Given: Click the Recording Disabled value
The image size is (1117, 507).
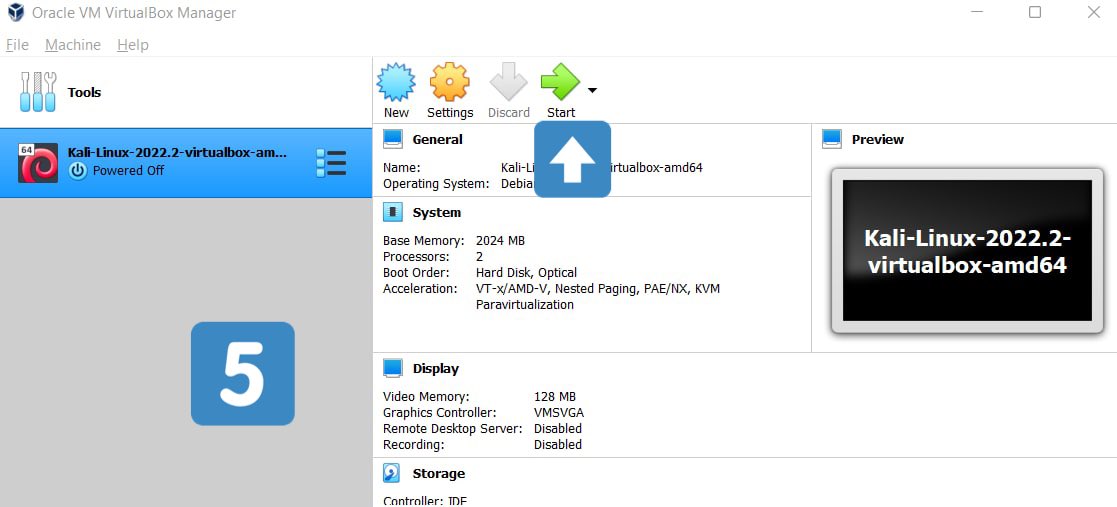Looking at the screenshot, I should [x=558, y=444].
